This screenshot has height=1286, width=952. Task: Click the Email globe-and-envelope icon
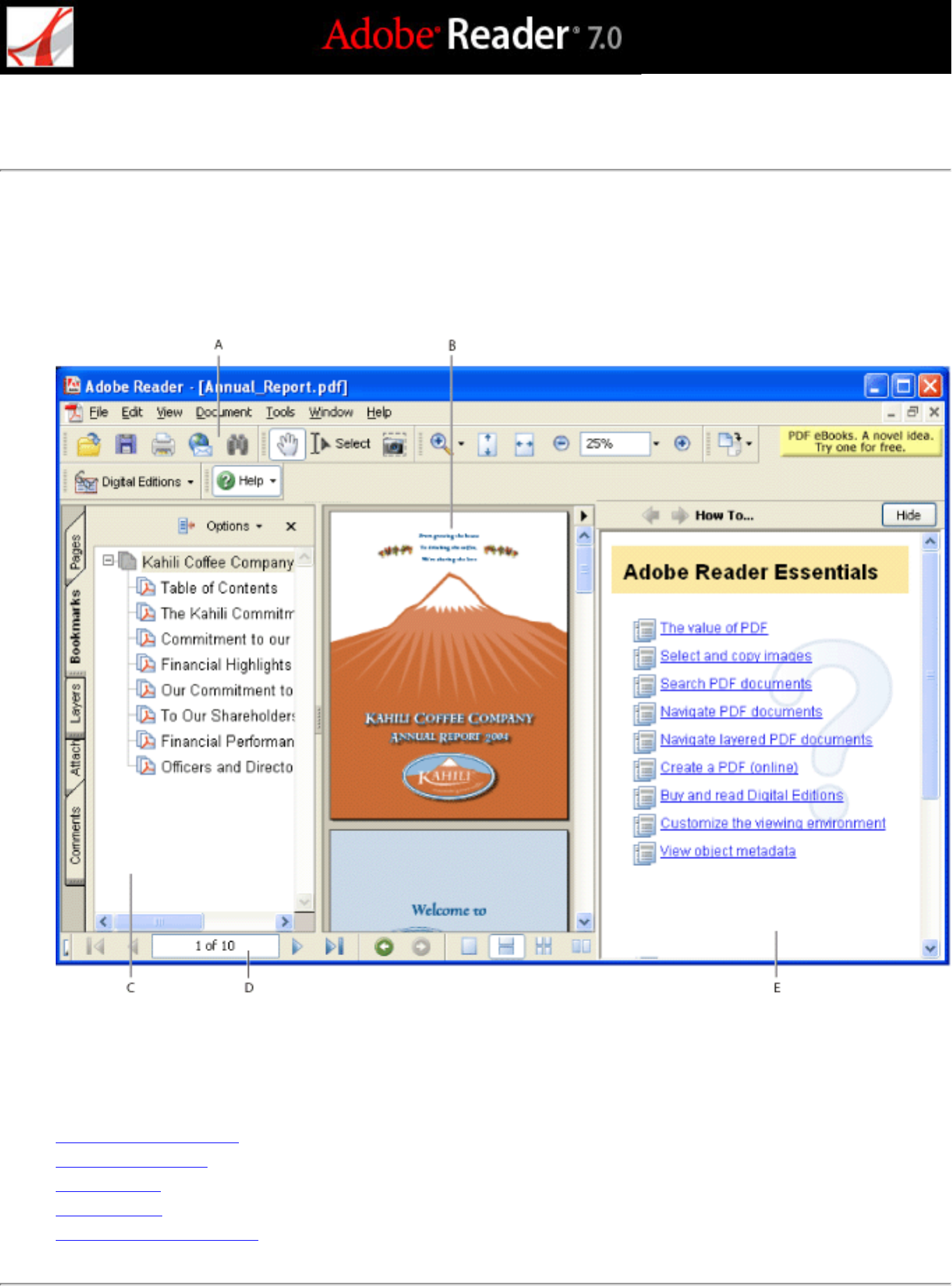(x=201, y=444)
